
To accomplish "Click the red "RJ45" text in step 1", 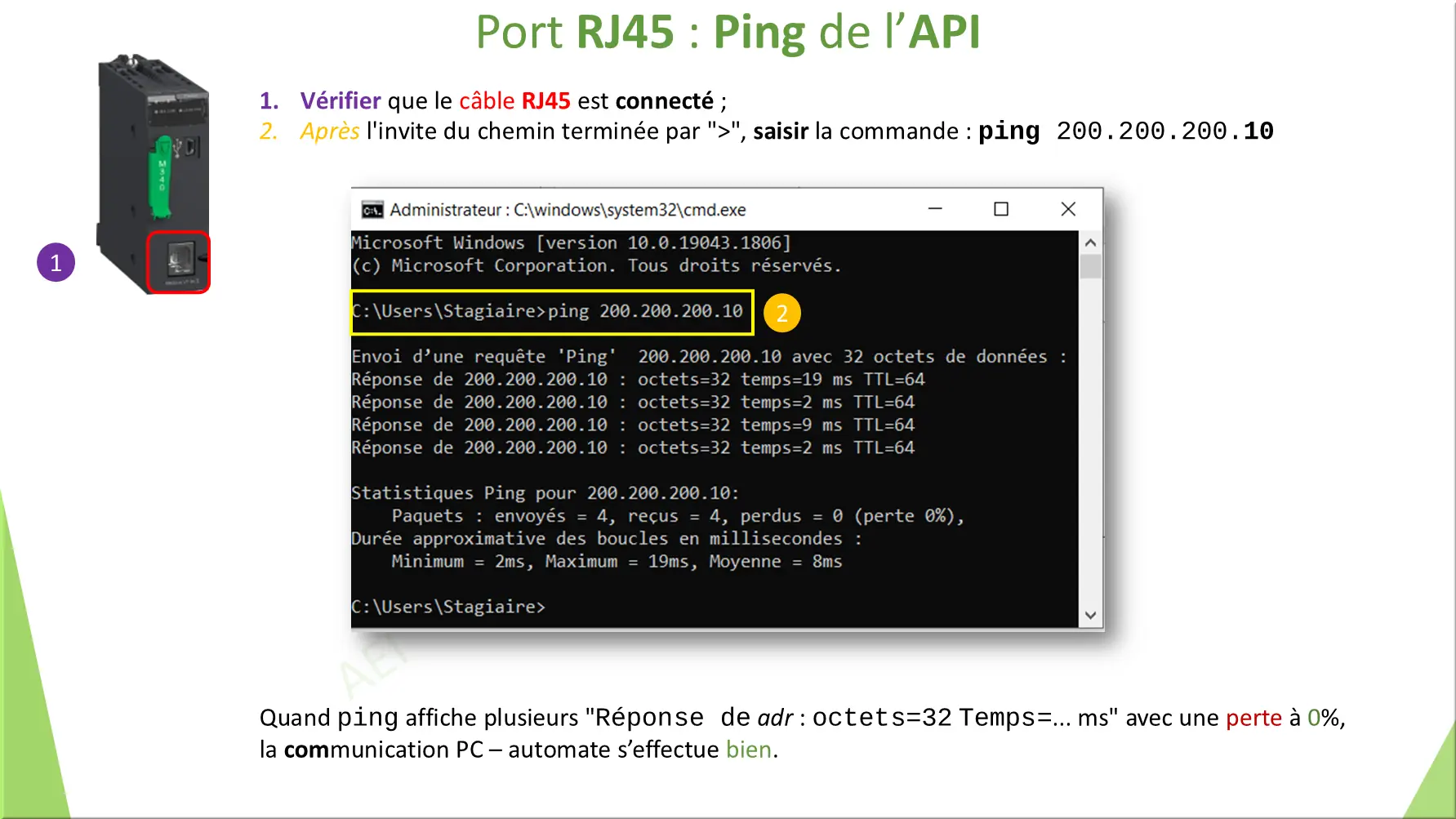I will click(x=545, y=100).
